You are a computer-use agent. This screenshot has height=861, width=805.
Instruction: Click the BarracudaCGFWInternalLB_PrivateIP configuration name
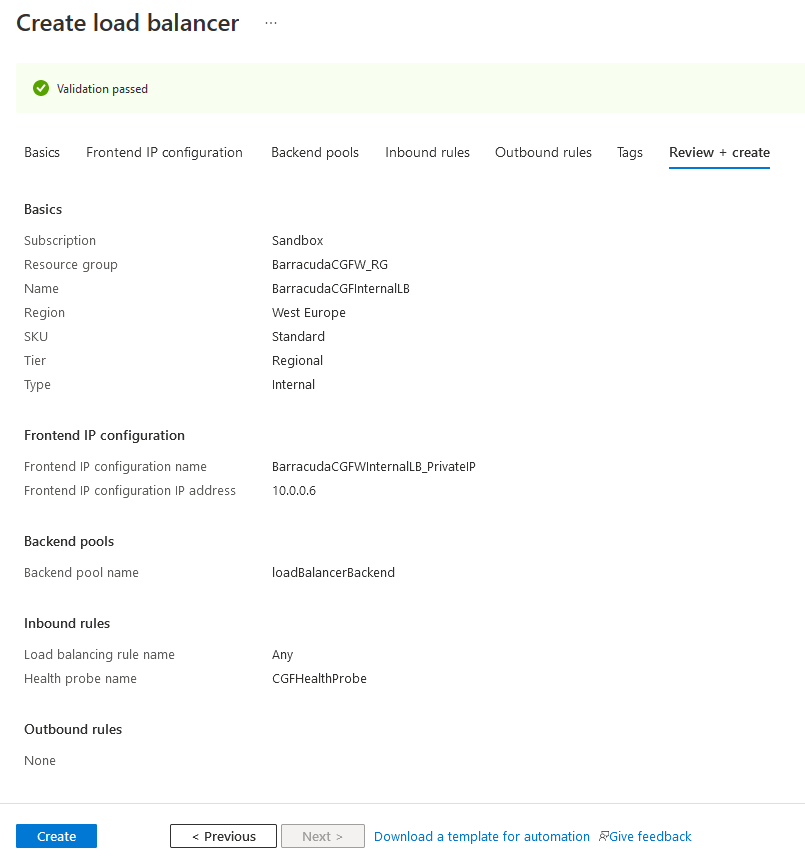tap(373, 467)
